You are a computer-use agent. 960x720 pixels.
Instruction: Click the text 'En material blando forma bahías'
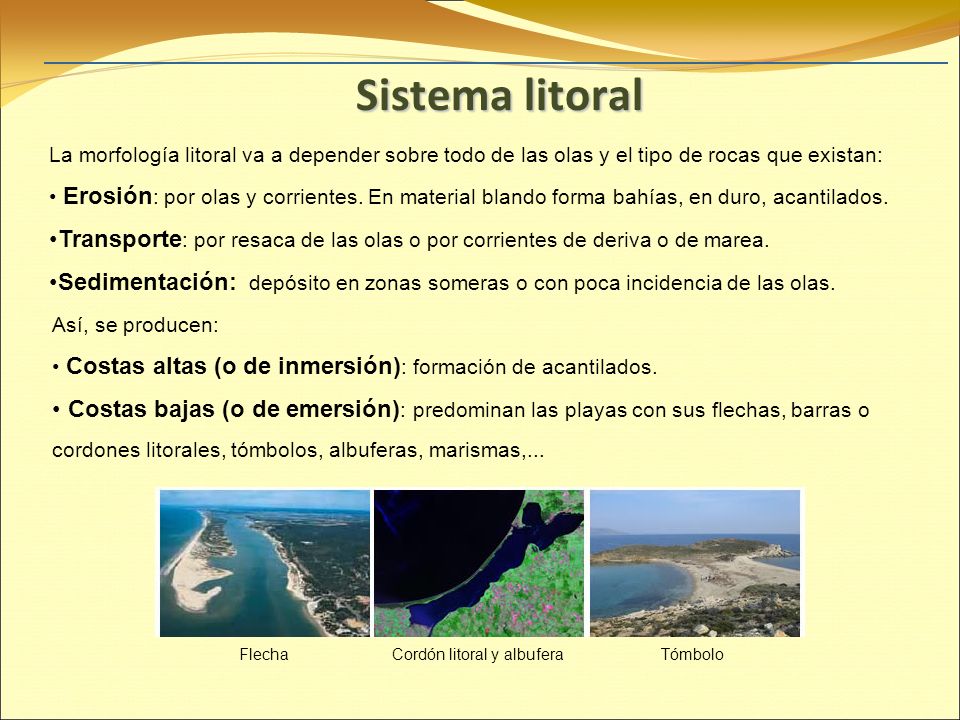coord(525,198)
